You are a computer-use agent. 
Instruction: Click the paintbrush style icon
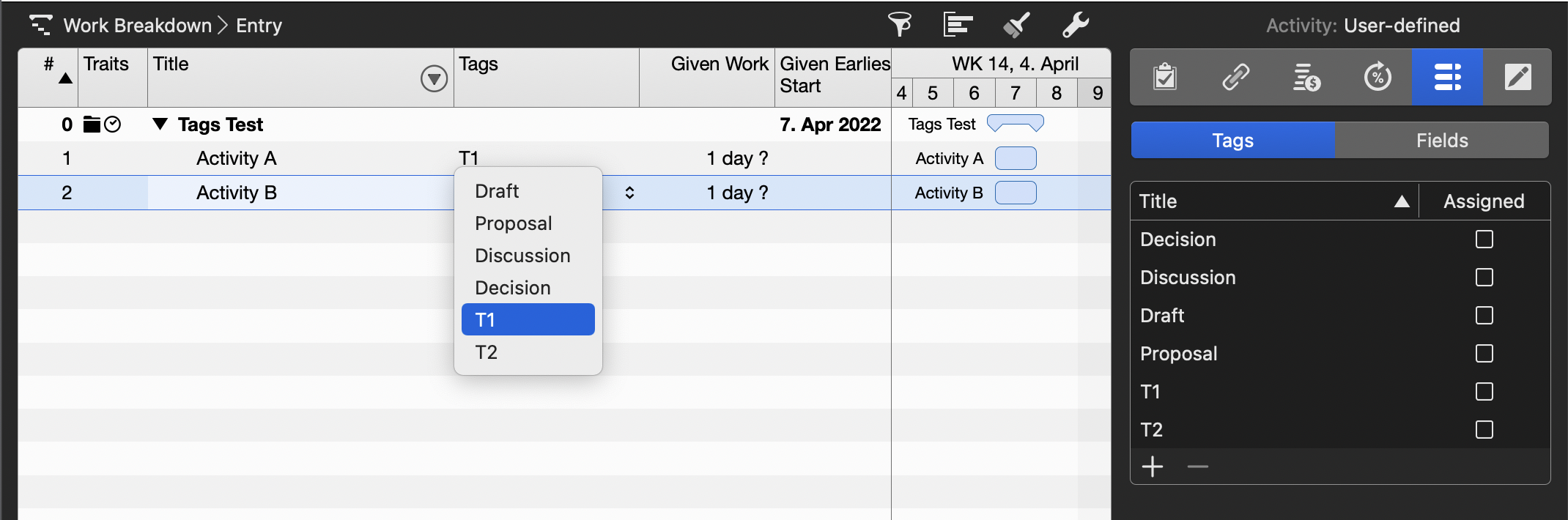[1016, 25]
